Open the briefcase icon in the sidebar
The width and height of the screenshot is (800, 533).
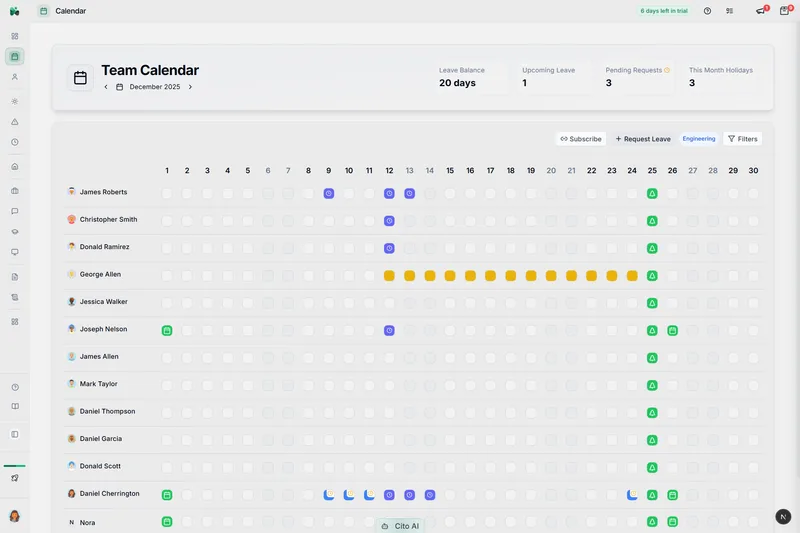point(15,191)
